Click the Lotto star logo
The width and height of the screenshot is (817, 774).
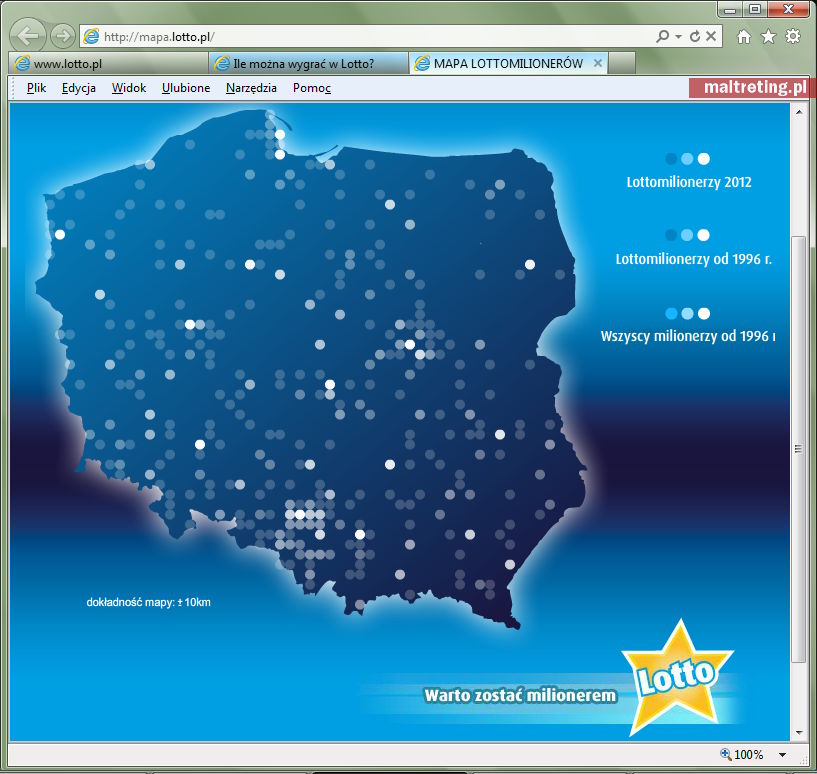pyautogui.click(x=677, y=678)
